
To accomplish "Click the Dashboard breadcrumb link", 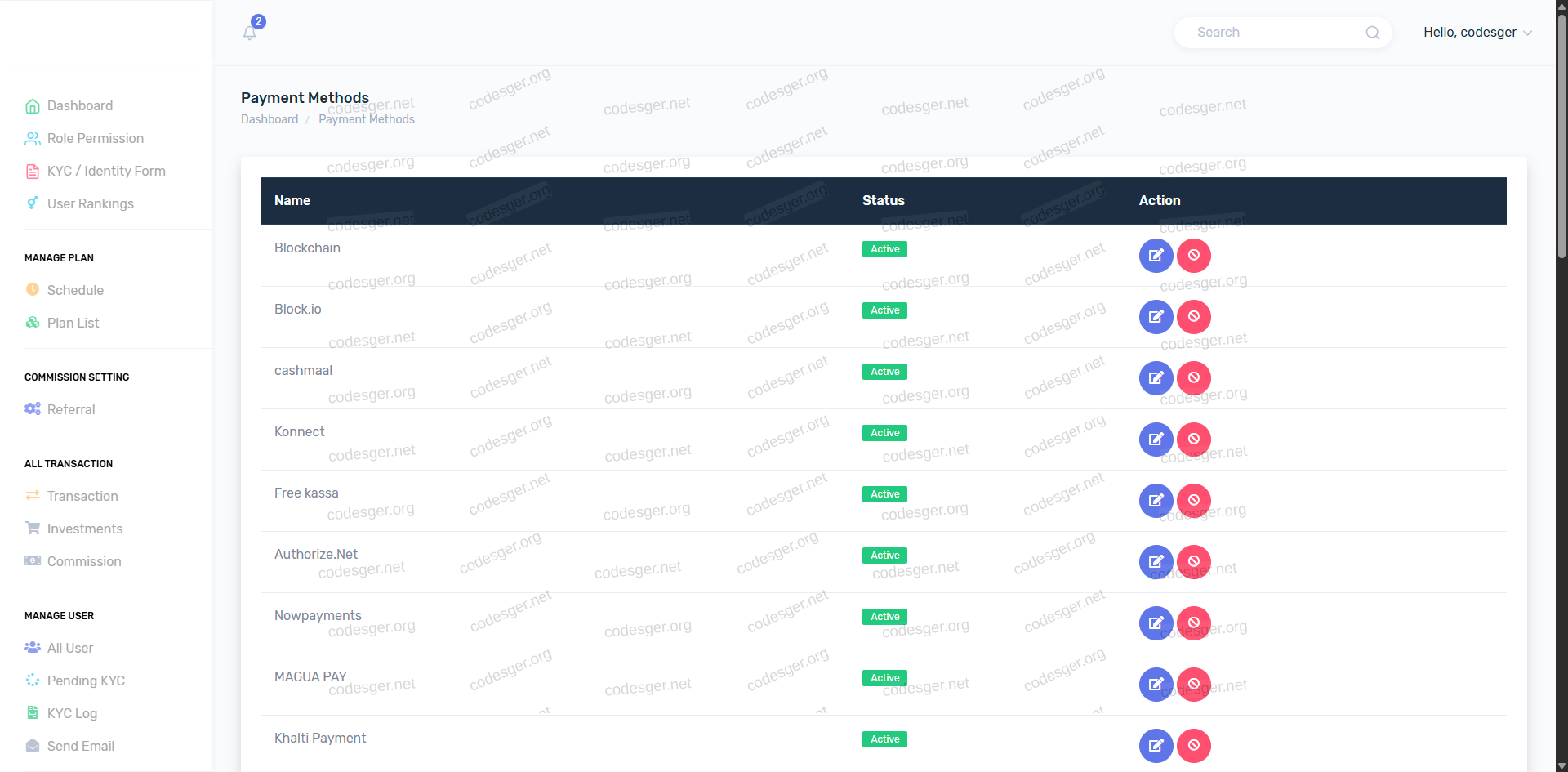I will pyautogui.click(x=269, y=119).
